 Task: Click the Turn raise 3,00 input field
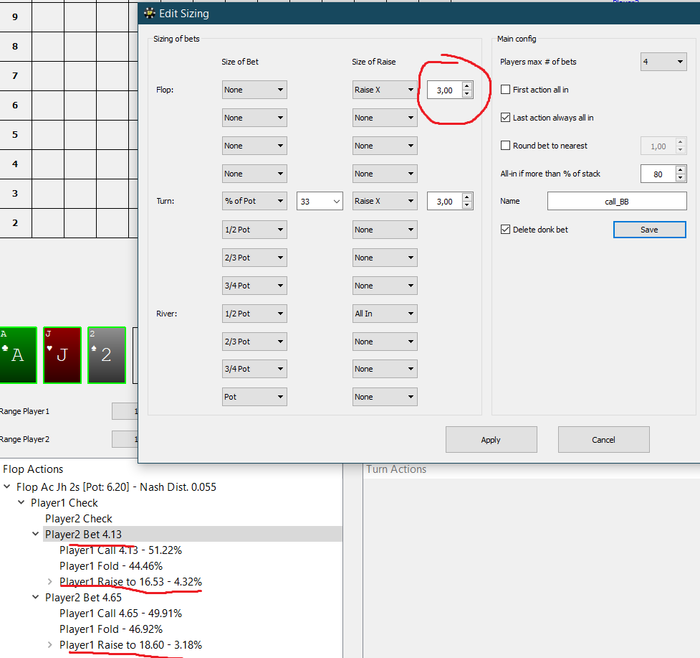click(x=445, y=201)
